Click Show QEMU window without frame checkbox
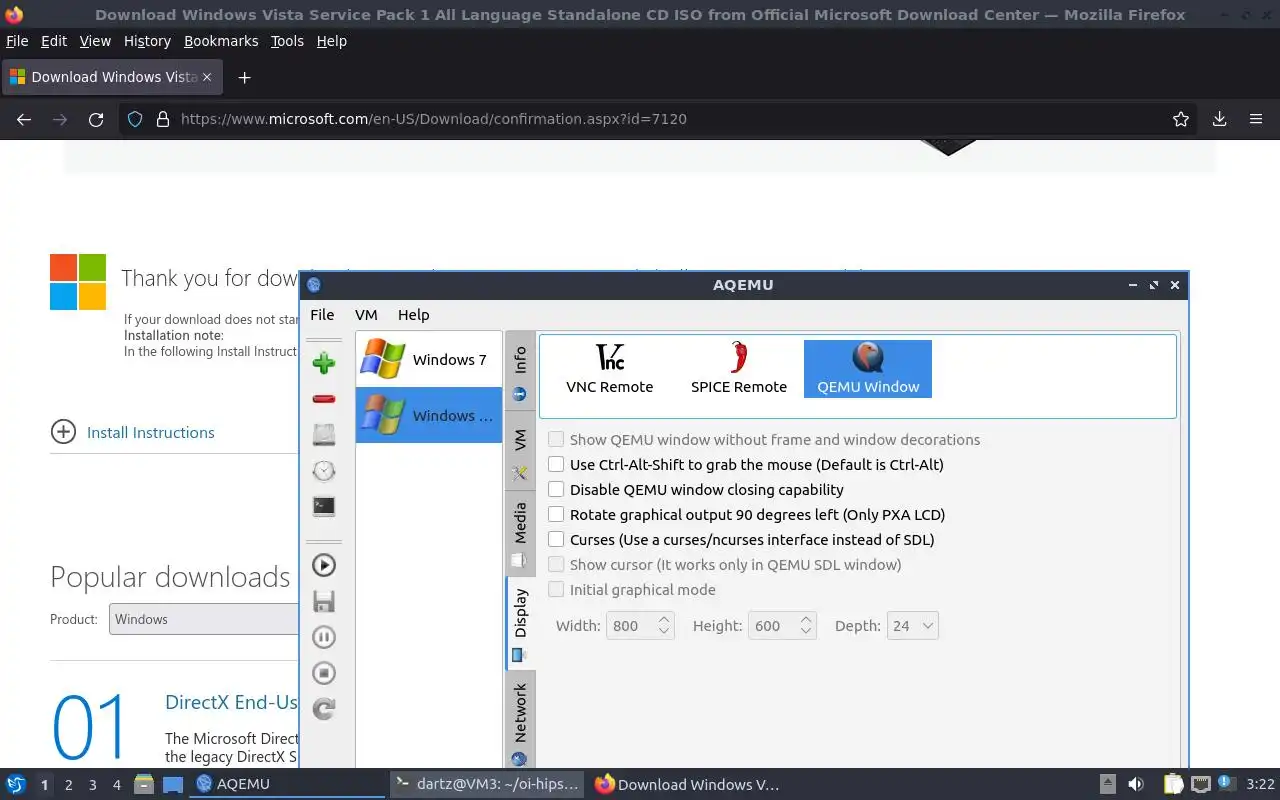 (x=556, y=439)
